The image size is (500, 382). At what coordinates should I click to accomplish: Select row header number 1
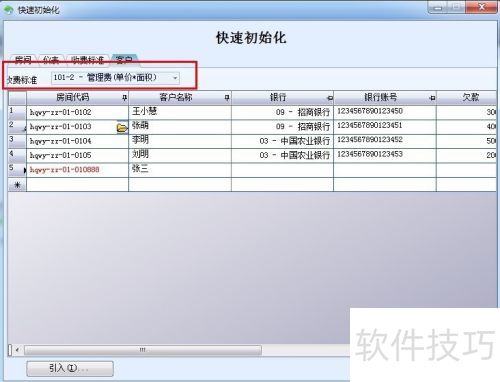pyautogui.click(x=17, y=113)
